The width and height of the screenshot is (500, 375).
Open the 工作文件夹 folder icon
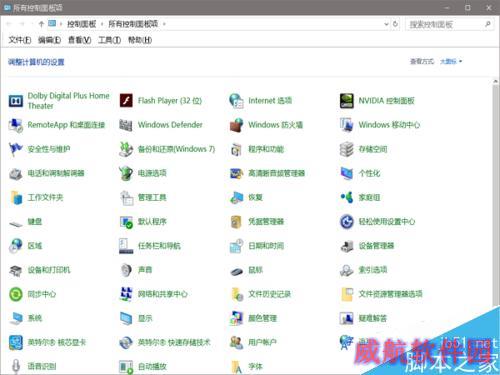[16, 197]
